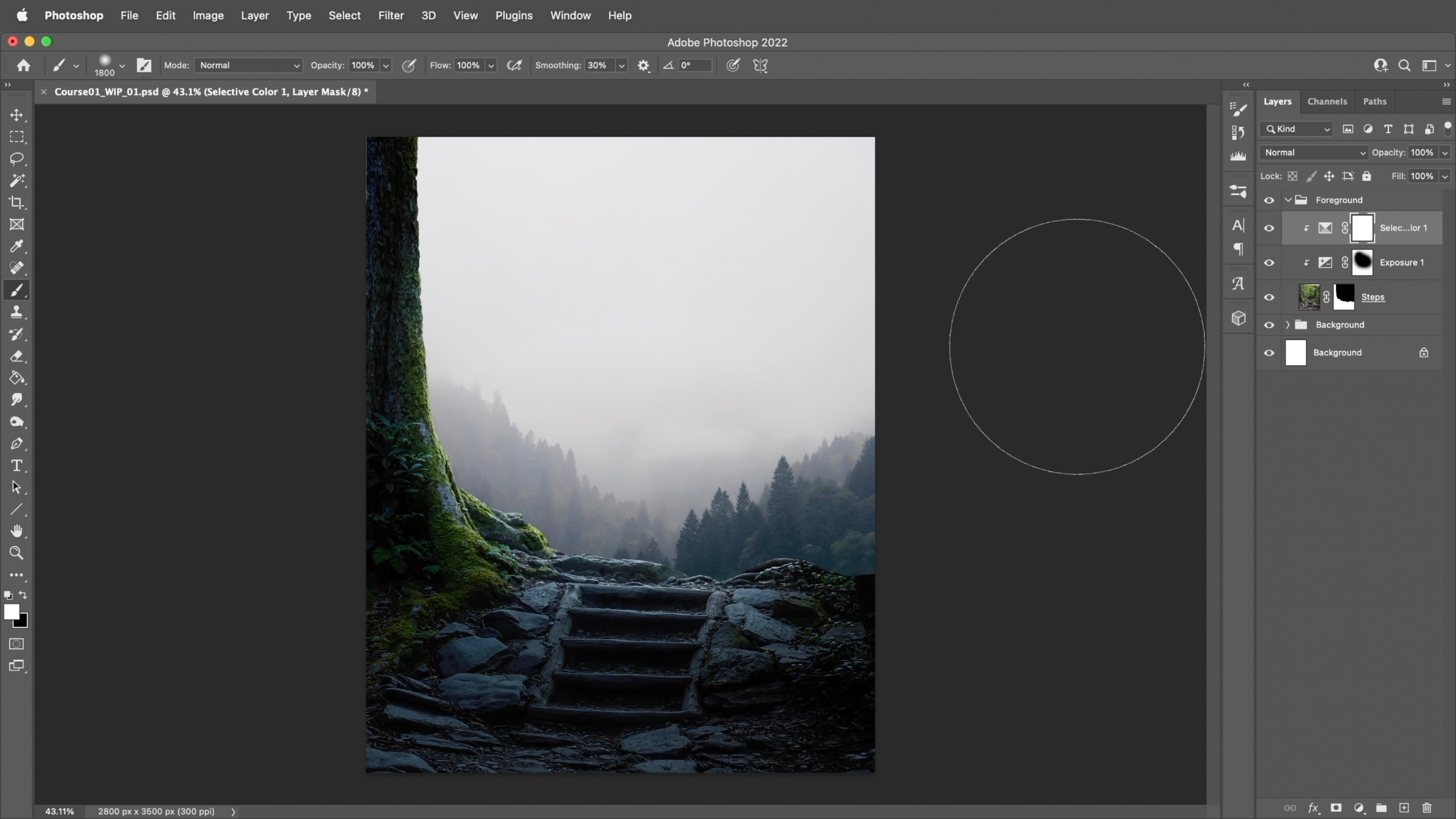1456x819 pixels.
Task: Click the create new layer icon
Action: (1404, 808)
